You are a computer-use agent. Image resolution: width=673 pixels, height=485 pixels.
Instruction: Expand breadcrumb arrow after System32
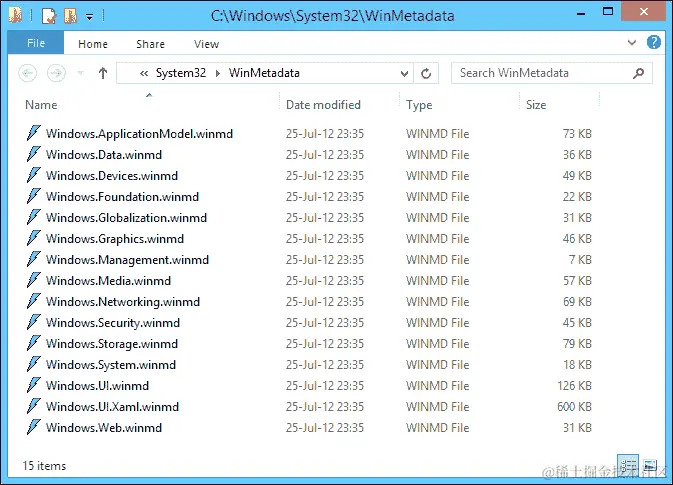click(218, 73)
